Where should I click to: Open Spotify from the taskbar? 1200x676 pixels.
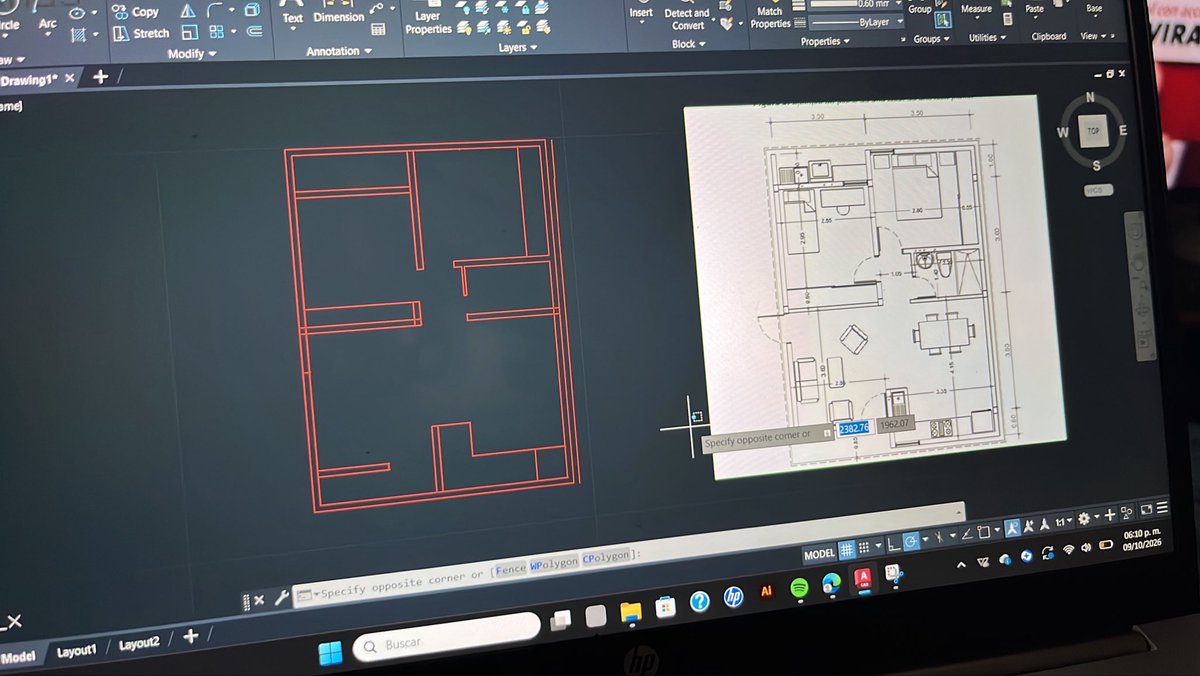(799, 588)
